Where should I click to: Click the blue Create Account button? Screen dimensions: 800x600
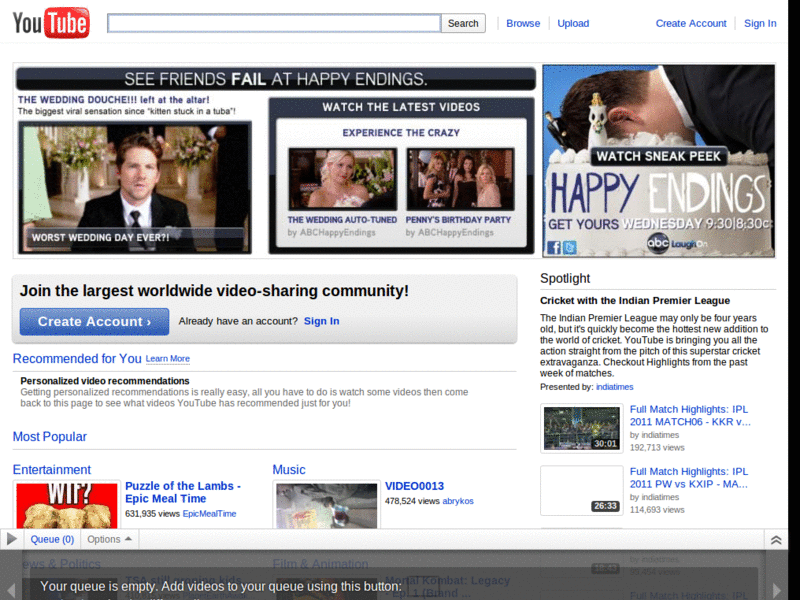point(94,321)
